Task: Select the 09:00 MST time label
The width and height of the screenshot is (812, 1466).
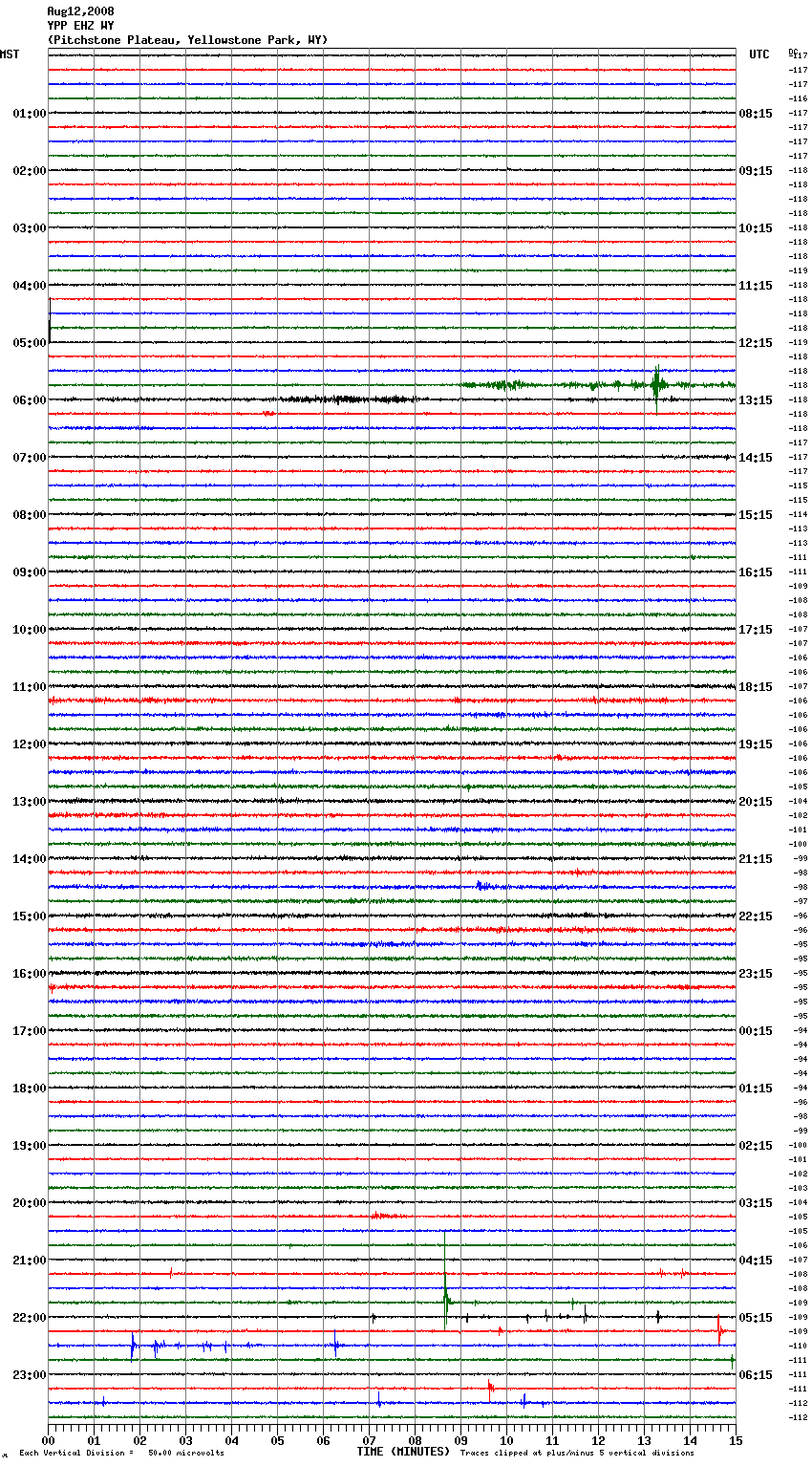Action: 30,572
